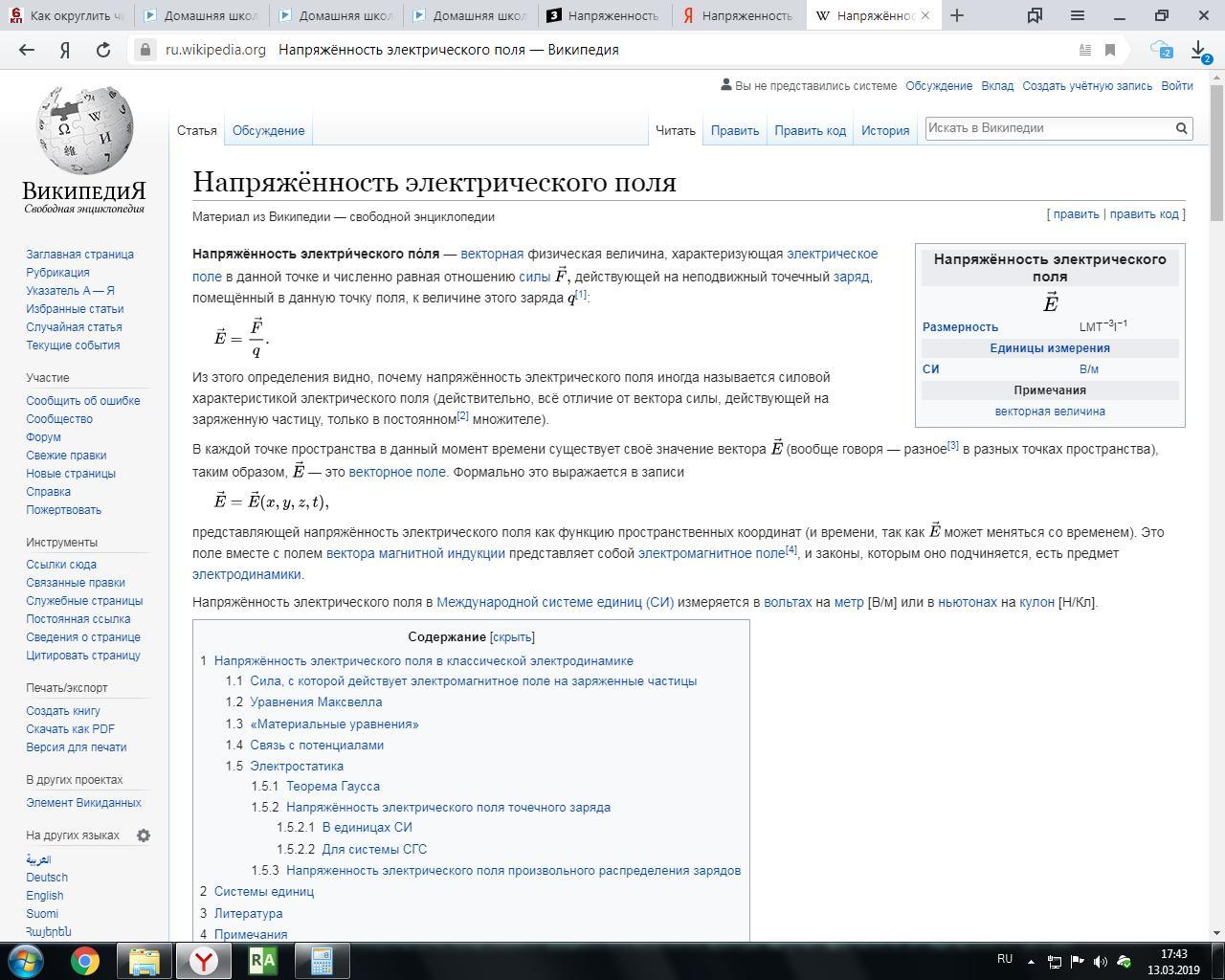Open the cloud sync icon in toolbar
This screenshot has height=980, width=1225.
tap(1161, 50)
